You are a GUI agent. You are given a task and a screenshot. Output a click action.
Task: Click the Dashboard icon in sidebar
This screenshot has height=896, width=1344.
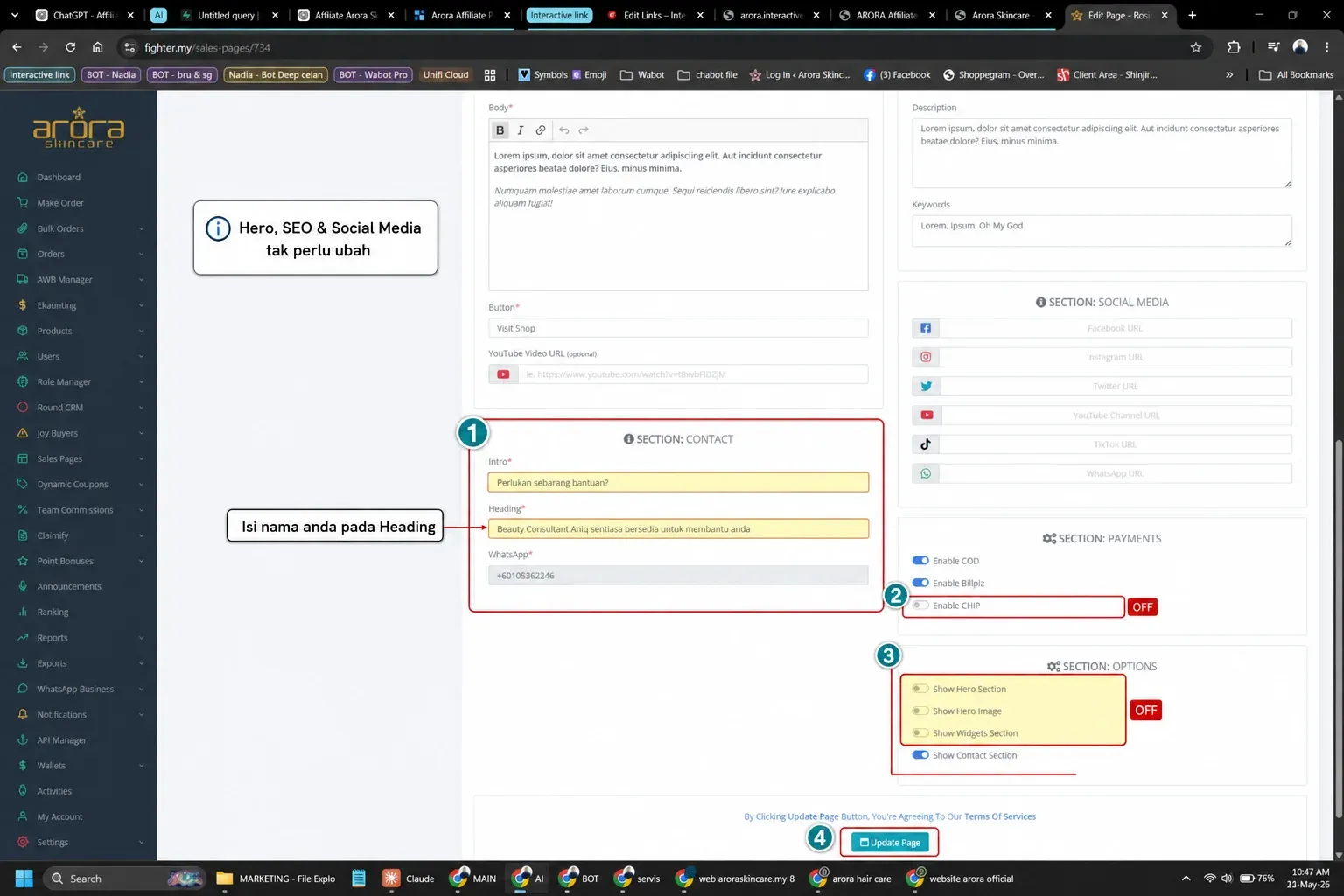coord(23,178)
